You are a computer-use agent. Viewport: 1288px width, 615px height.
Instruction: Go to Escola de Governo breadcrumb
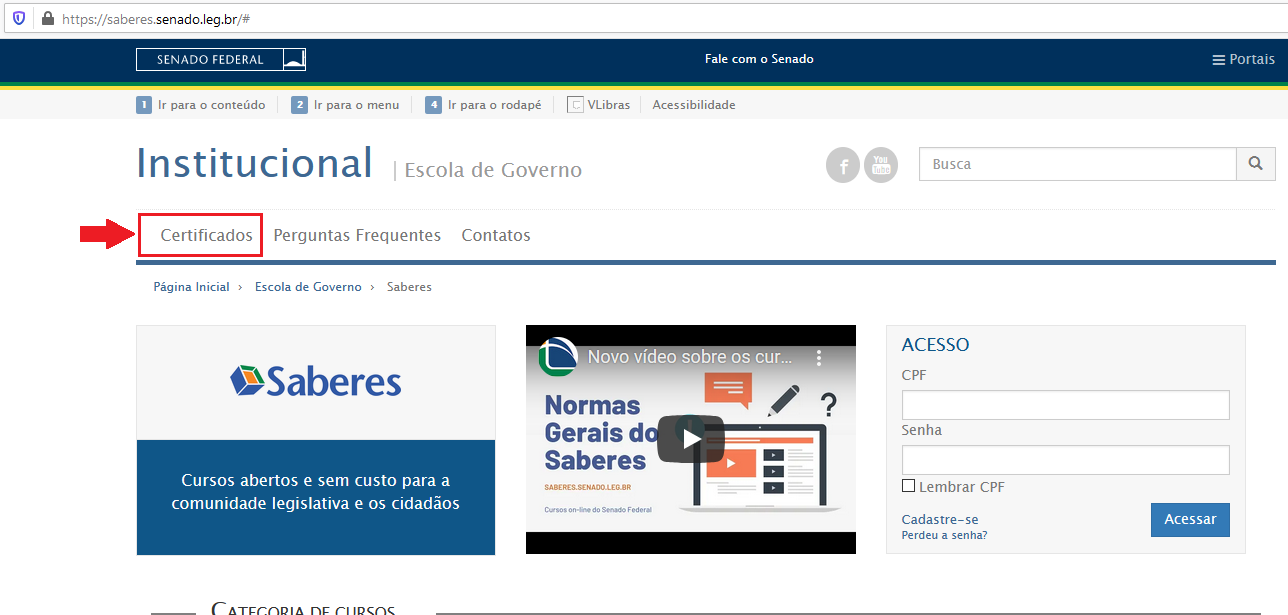[308, 287]
